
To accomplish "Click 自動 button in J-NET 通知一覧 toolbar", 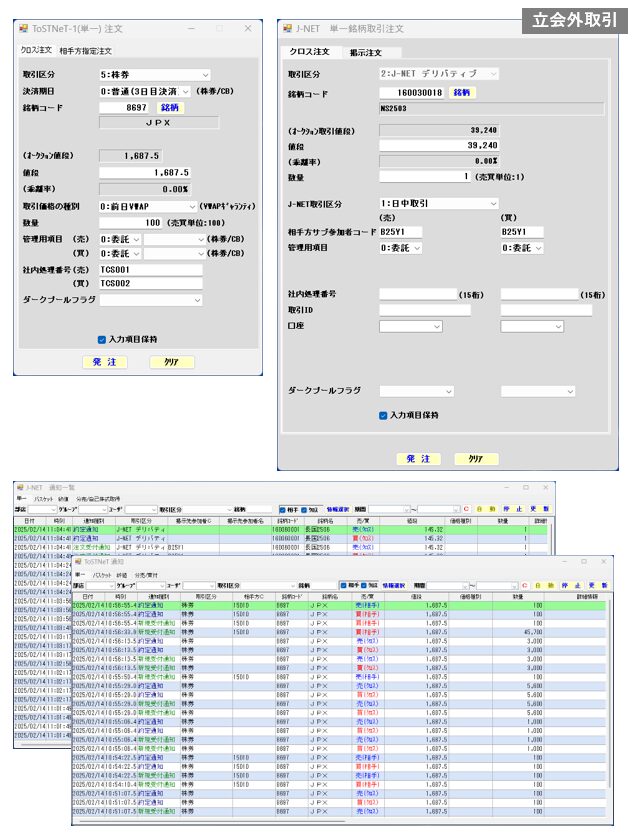I will (x=486, y=509).
